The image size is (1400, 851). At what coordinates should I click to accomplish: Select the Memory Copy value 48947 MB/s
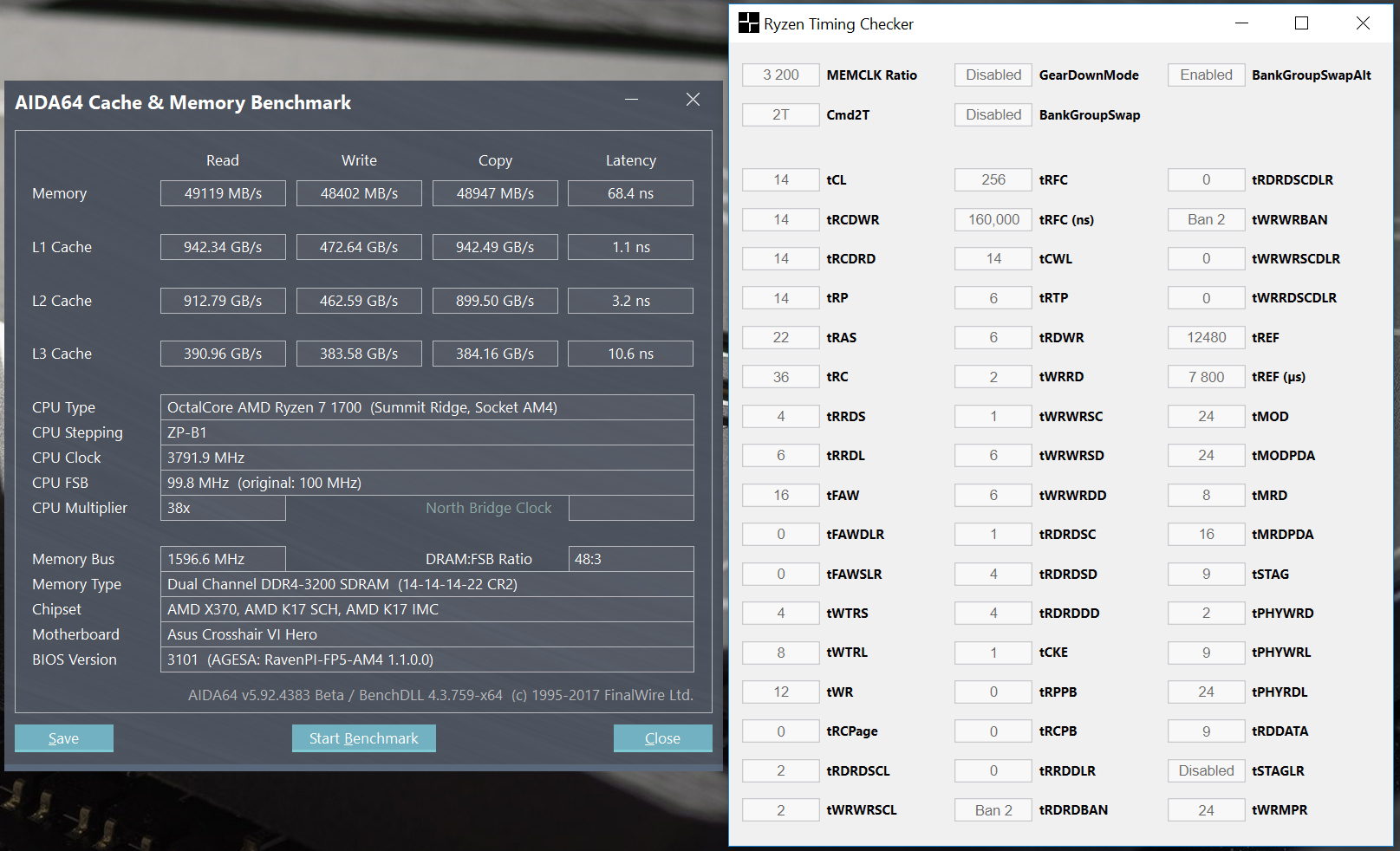tap(495, 193)
